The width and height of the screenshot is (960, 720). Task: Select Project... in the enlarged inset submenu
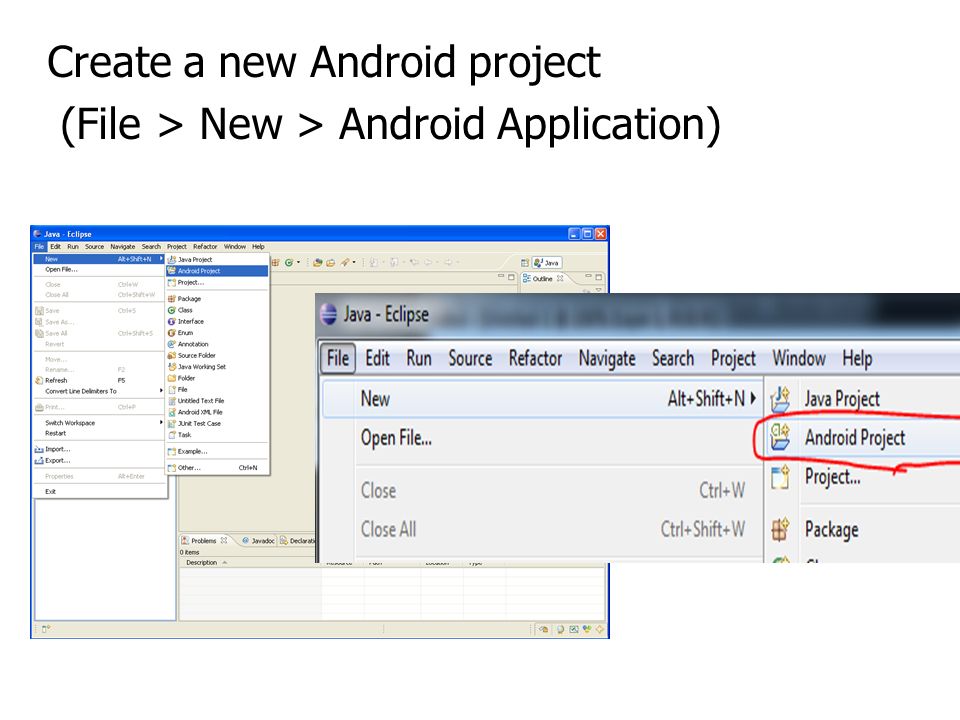click(863, 476)
